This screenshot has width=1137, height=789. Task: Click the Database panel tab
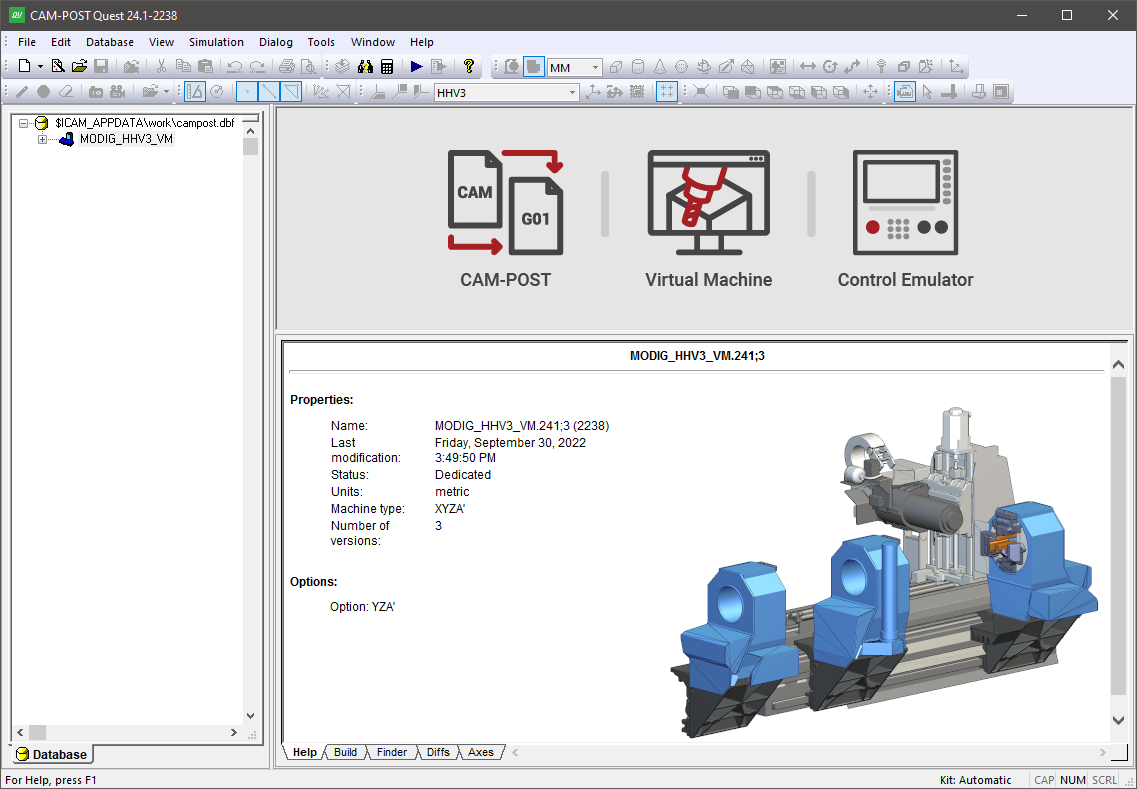point(51,754)
